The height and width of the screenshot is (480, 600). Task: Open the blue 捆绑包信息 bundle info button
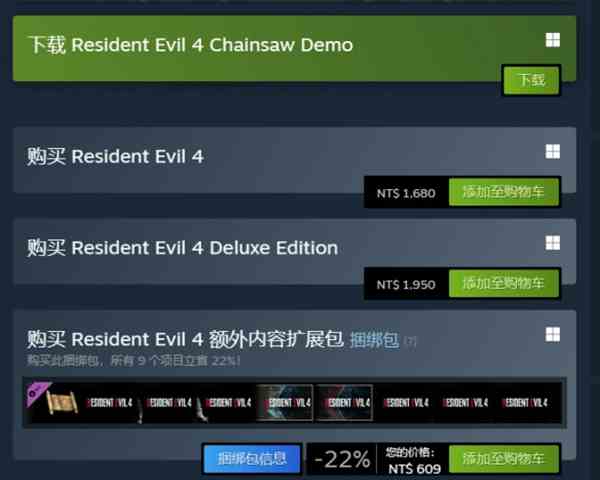tap(252, 458)
